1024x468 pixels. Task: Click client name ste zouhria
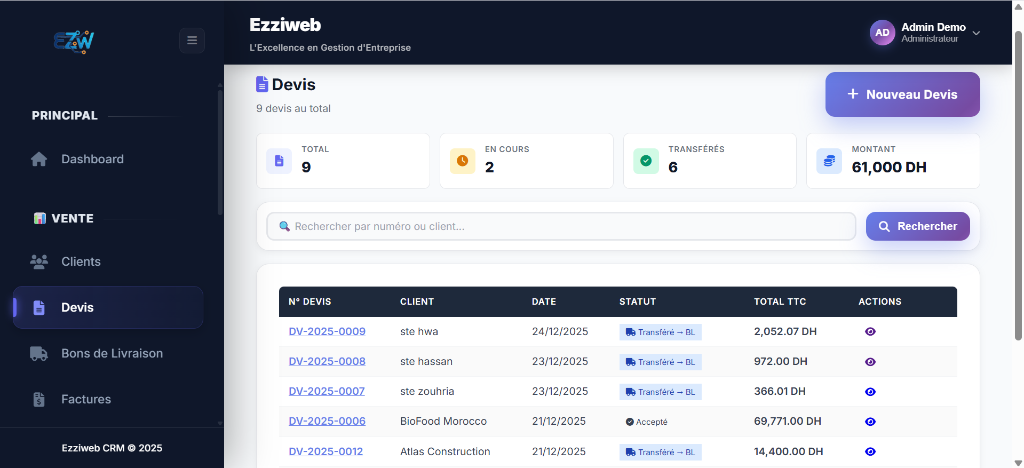pyautogui.click(x=427, y=392)
